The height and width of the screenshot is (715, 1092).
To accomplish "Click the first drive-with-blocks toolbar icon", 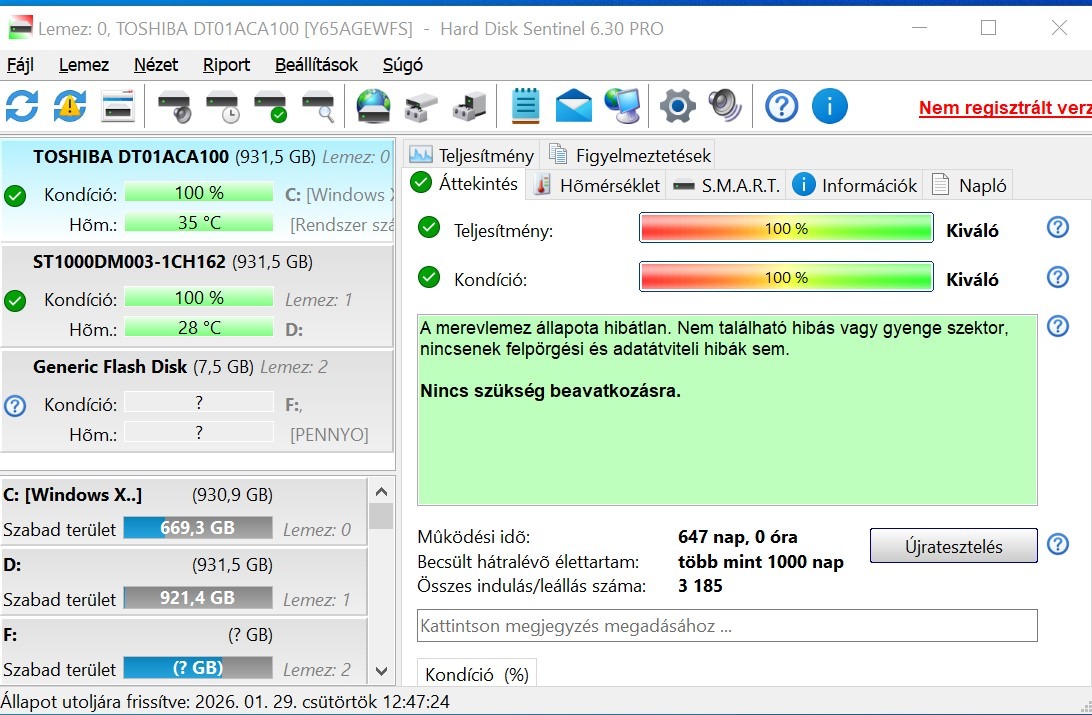I will pyautogui.click(x=421, y=107).
